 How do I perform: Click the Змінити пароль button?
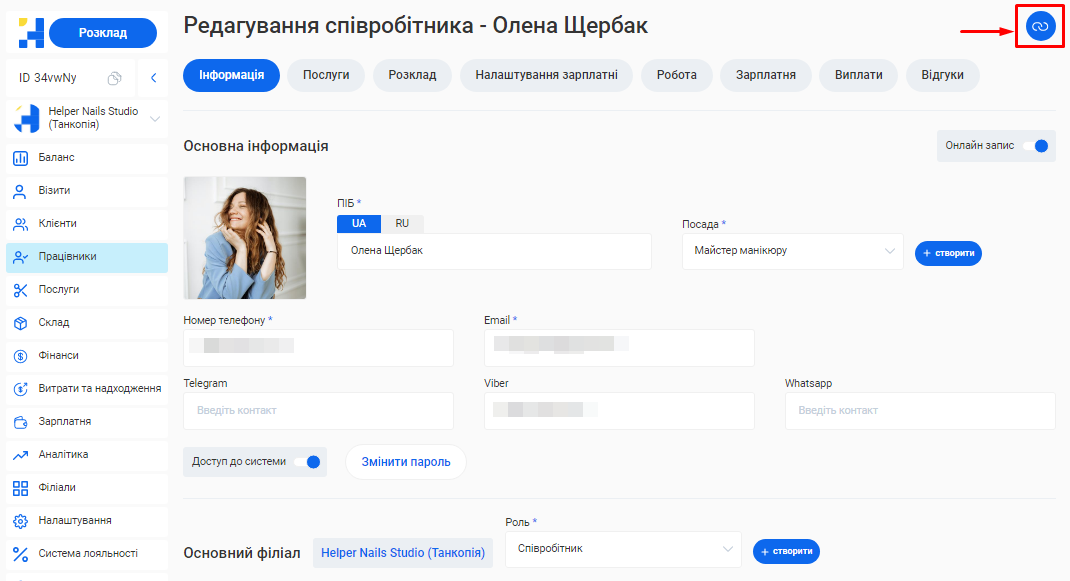coord(406,462)
